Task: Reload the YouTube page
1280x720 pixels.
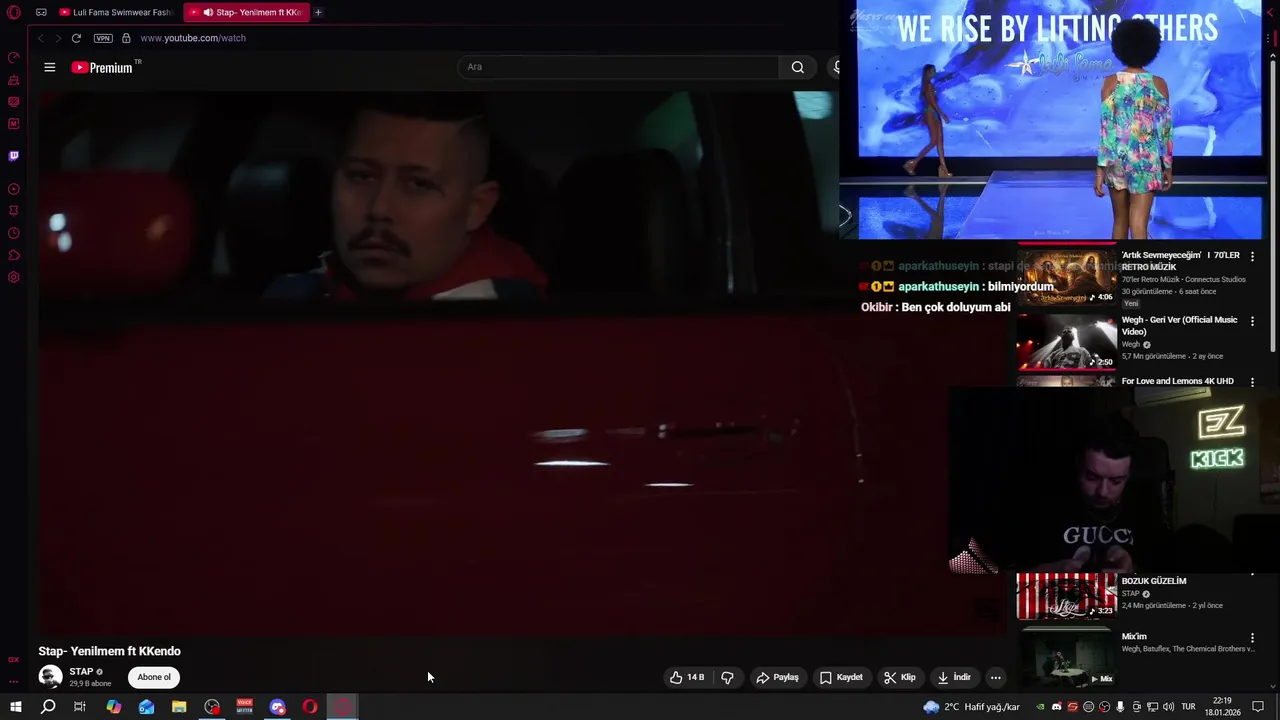Action: [76, 38]
